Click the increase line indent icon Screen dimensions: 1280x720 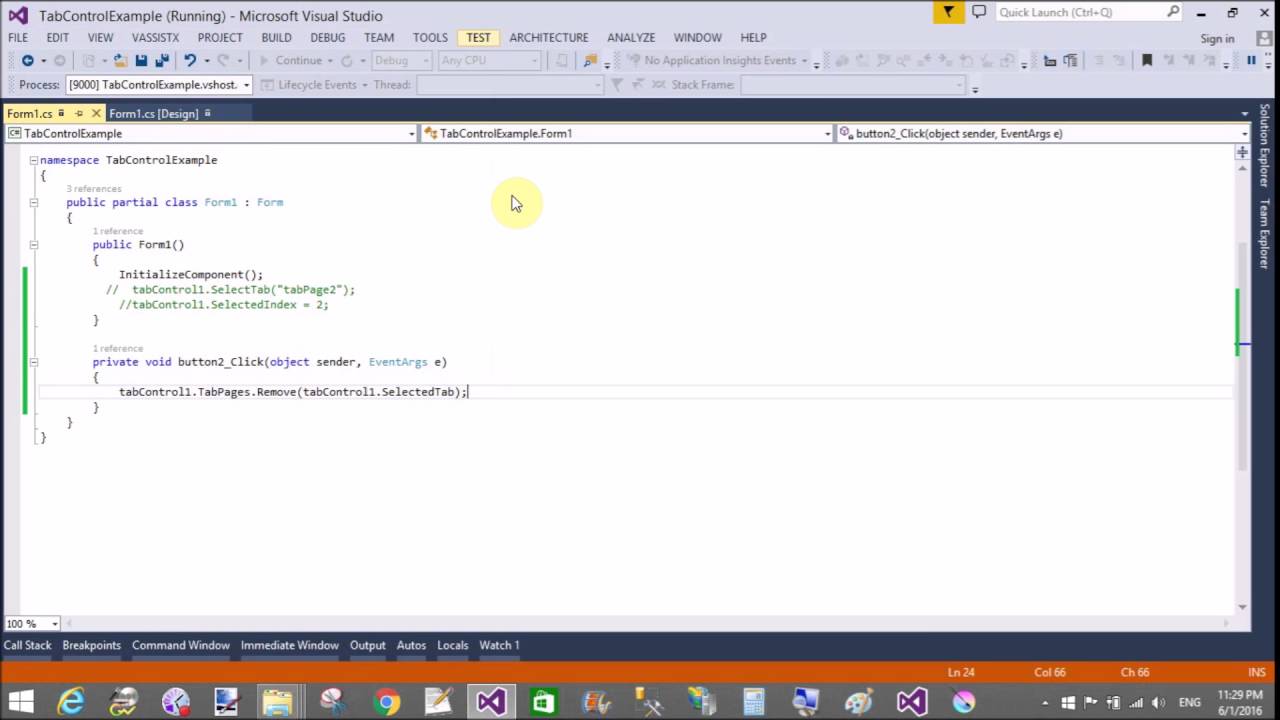tap(1119, 60)
